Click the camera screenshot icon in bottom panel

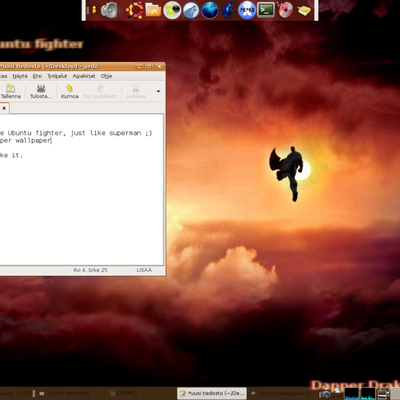324,394
